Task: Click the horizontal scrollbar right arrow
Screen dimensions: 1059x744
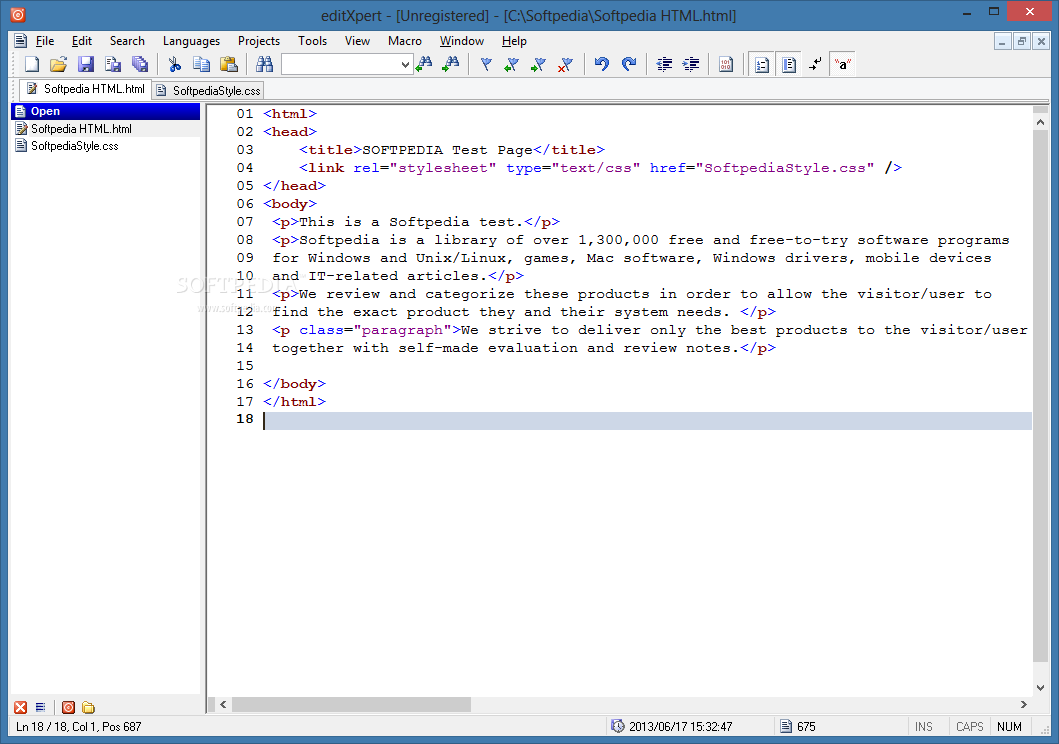Action: click(x=1024, y=704)
